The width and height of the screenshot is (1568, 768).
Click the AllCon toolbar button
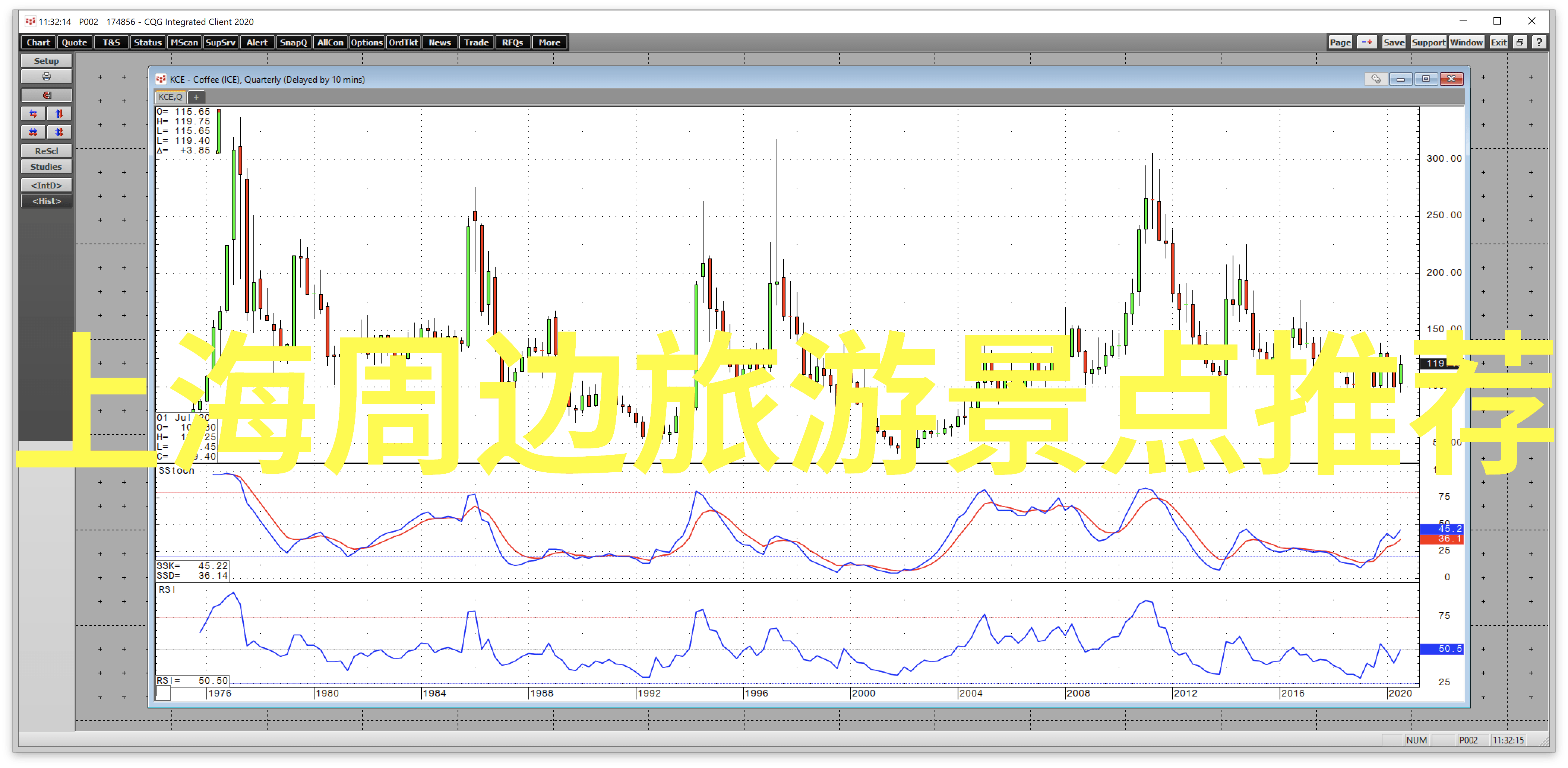[x=330, y=42]
